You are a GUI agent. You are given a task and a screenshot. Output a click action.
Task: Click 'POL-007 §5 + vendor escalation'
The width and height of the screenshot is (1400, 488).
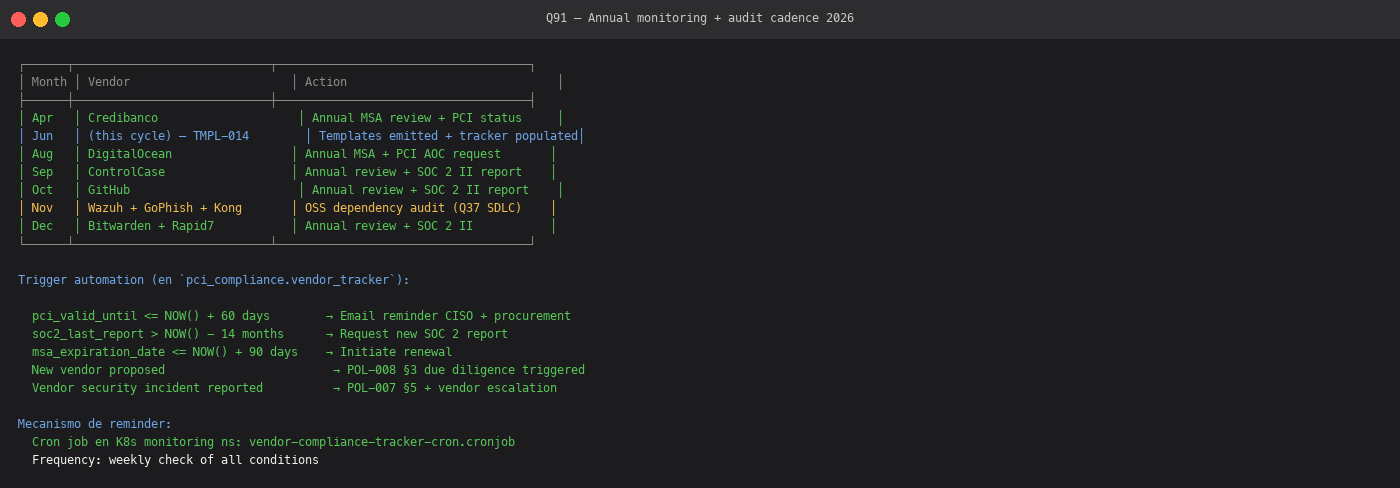pos(452,388)
